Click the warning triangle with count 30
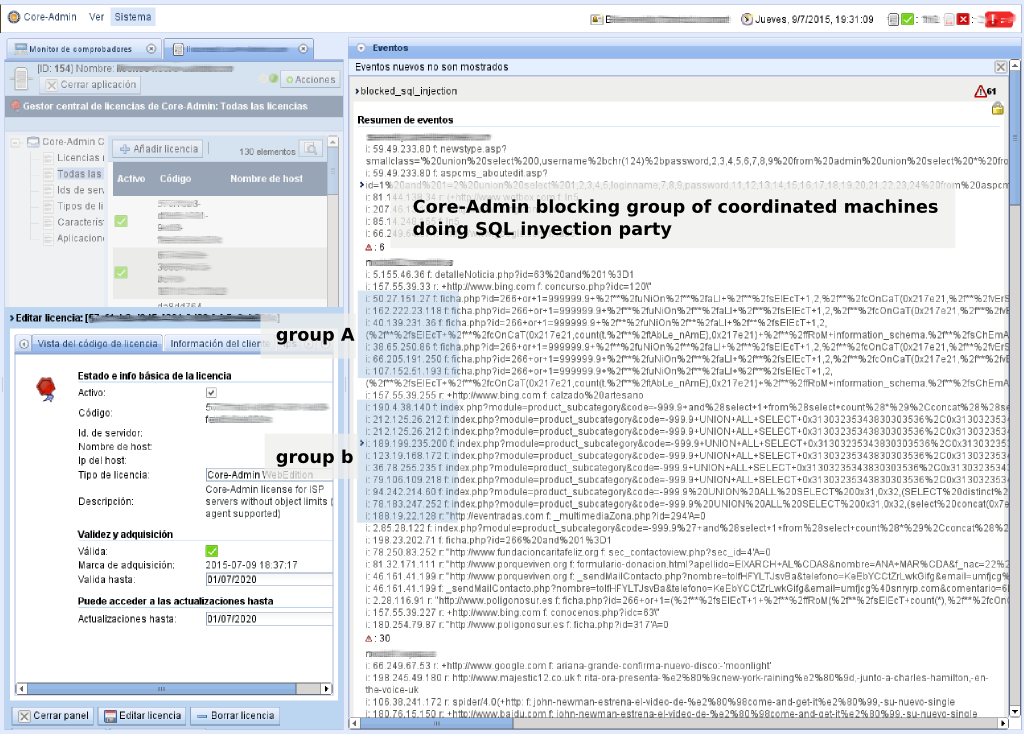Image resolution: width=1024 pixels, height=734 pixels. coord(369,639)
